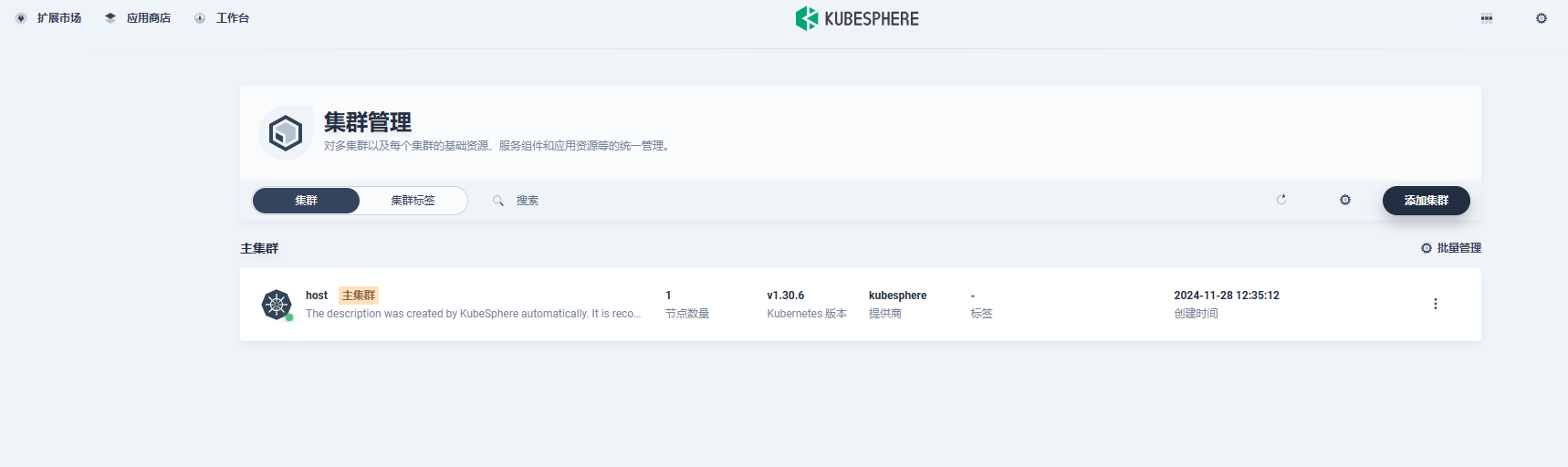The height and width of the screenshot is (467, 1568).
Task: Open 批量管理 batch management
Action: 1451,248
